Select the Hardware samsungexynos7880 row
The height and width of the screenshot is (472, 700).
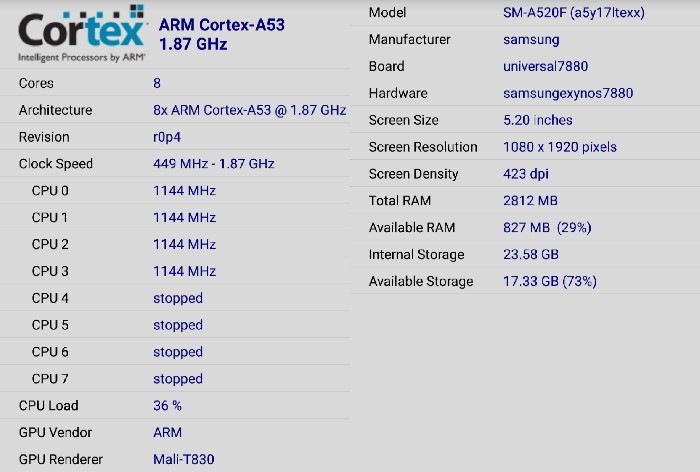coord(525,93)
